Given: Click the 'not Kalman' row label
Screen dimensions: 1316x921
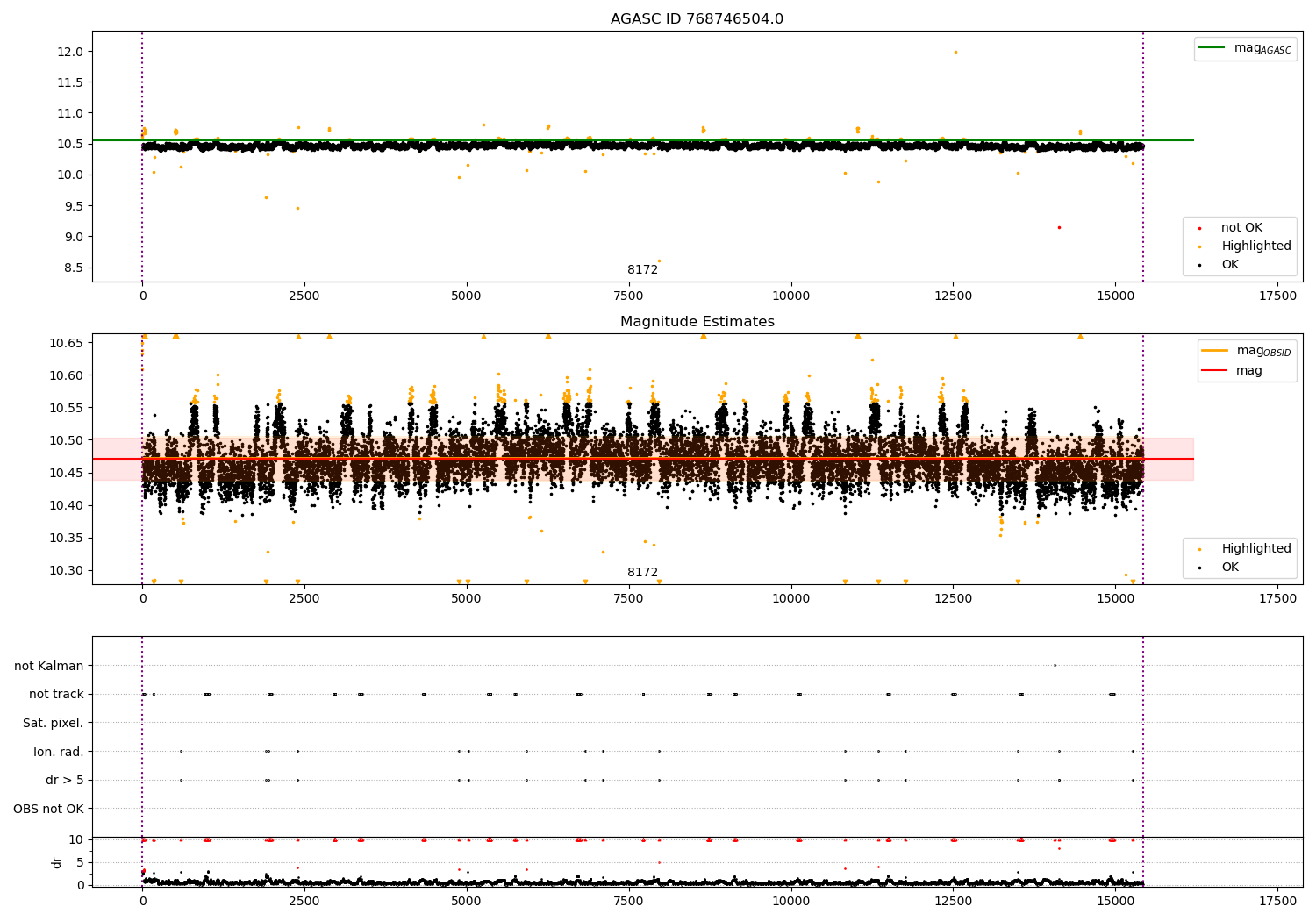Looking at the screenshot, I should click(49, 666).
